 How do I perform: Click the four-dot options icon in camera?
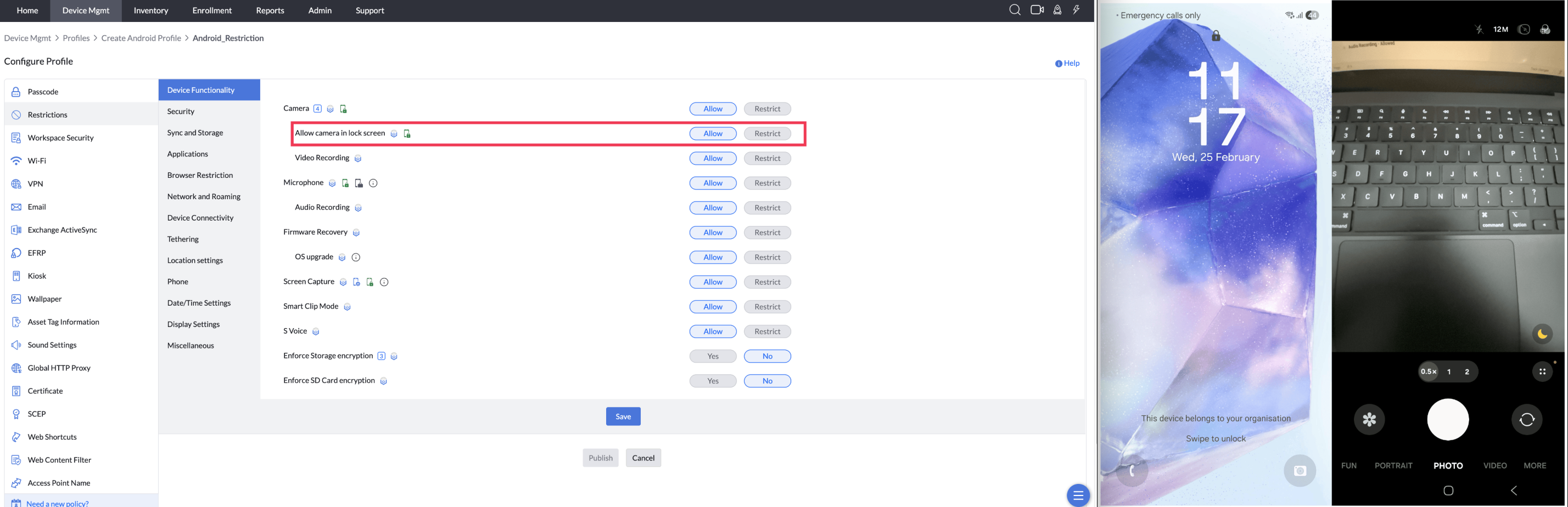(x=1542, y=371)
